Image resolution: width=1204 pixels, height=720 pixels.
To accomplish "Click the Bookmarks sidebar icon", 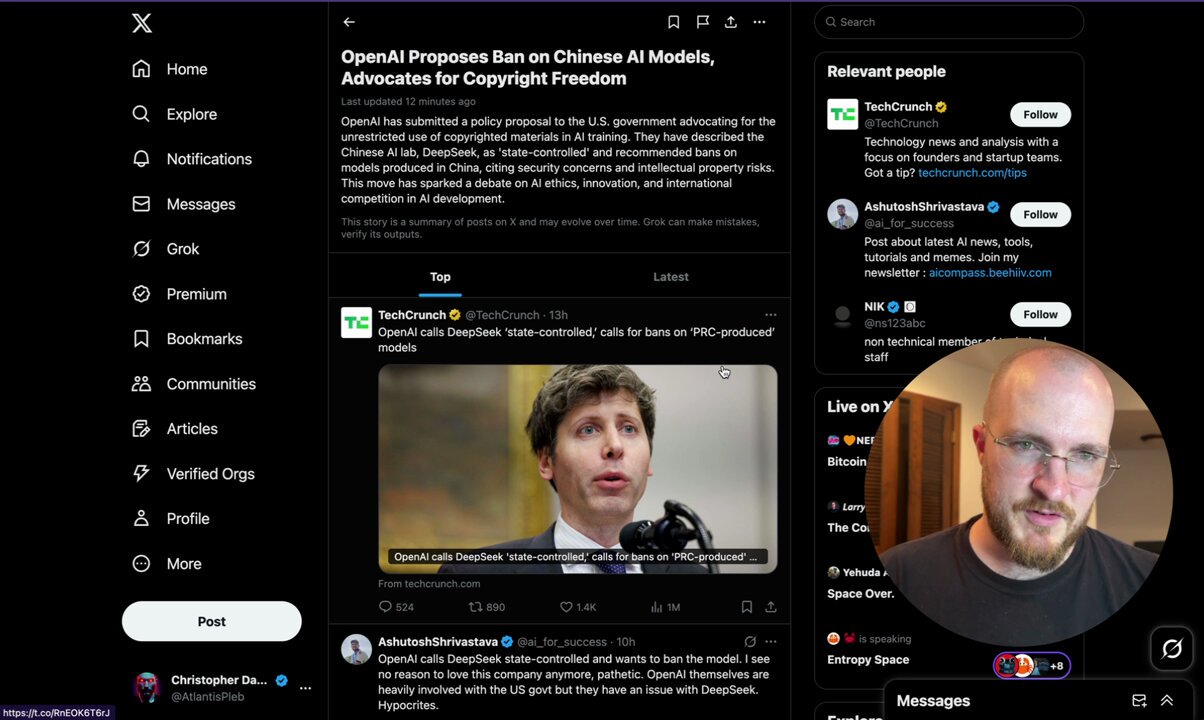I will [141, 339].
